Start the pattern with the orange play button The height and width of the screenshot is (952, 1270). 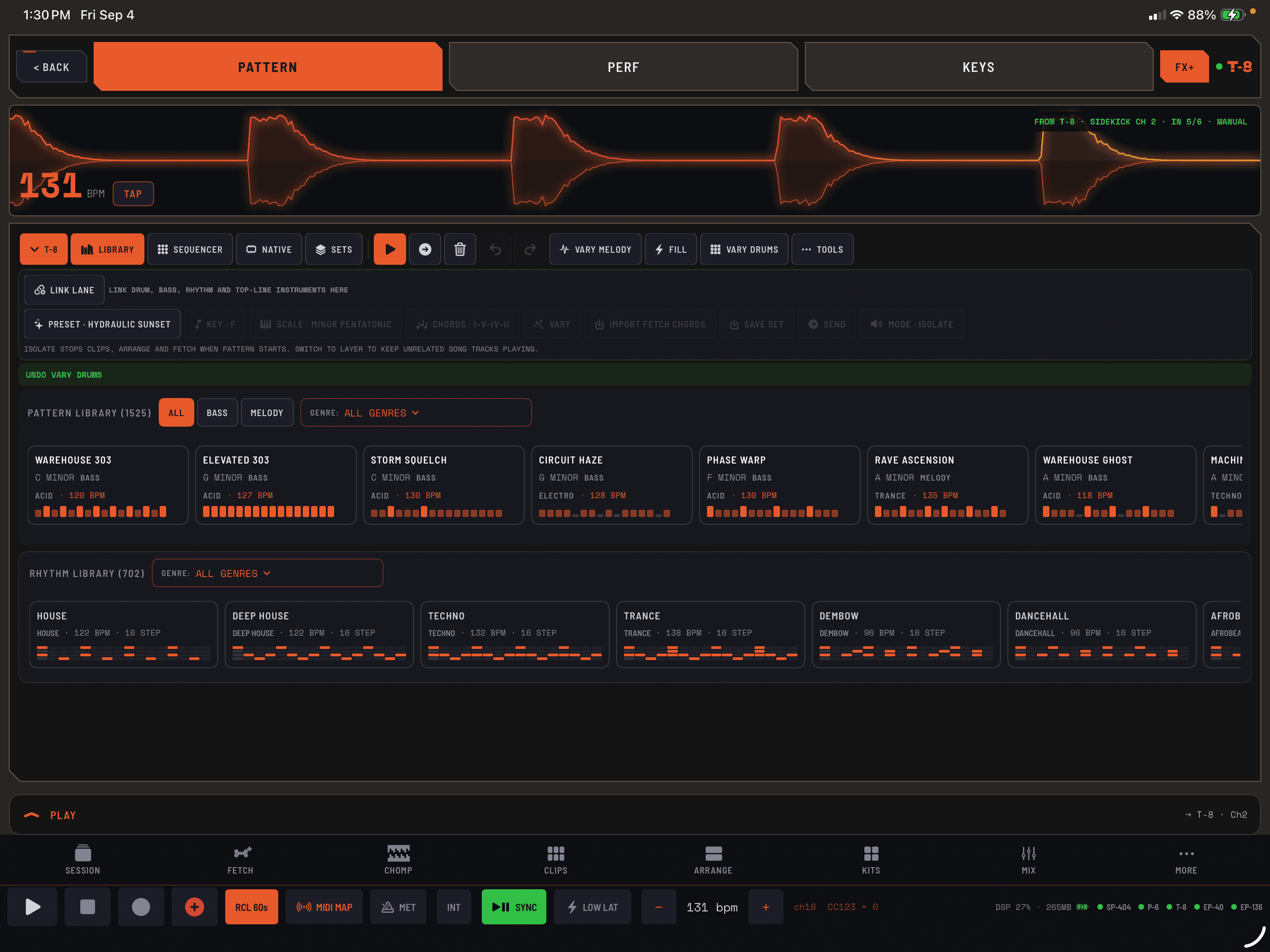coord(390,249)
